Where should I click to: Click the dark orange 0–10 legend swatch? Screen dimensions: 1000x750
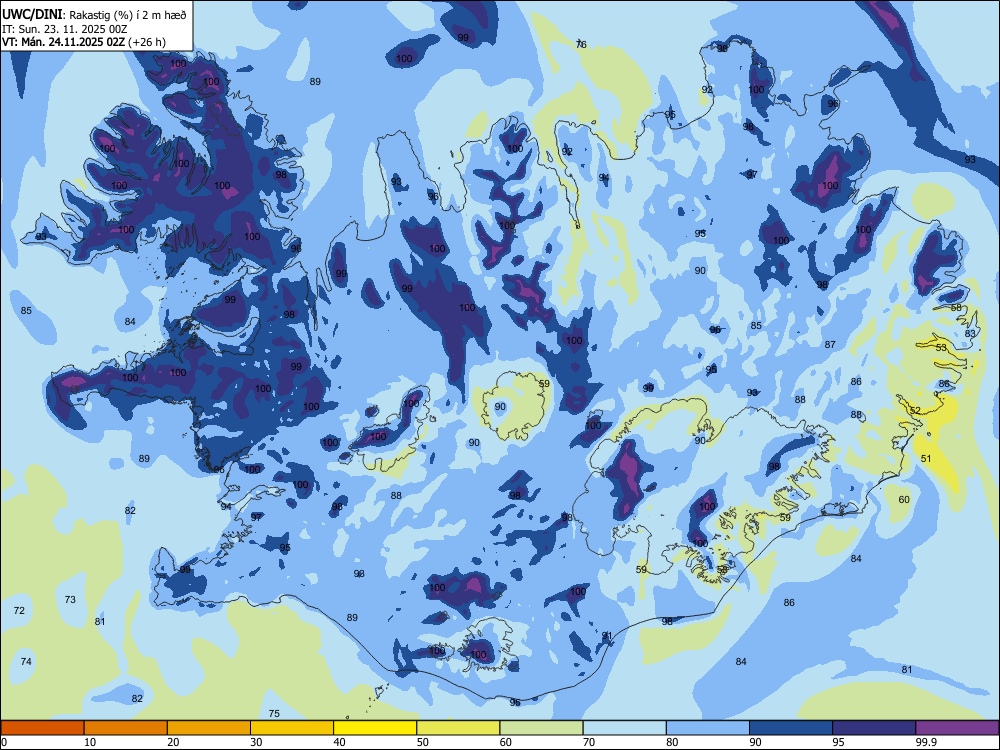tap(42, 728)
